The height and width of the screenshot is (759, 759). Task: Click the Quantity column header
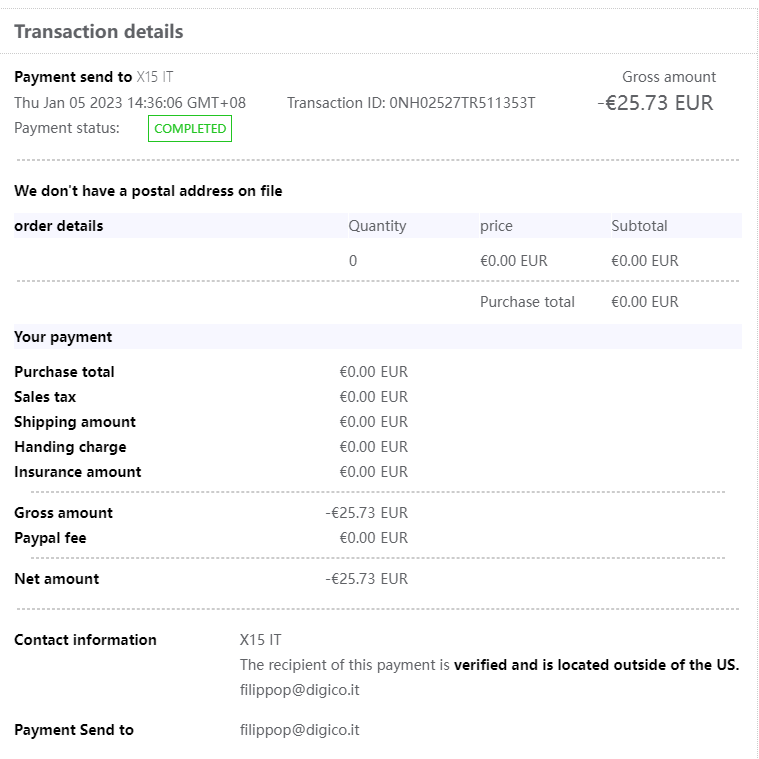(377, 226)
